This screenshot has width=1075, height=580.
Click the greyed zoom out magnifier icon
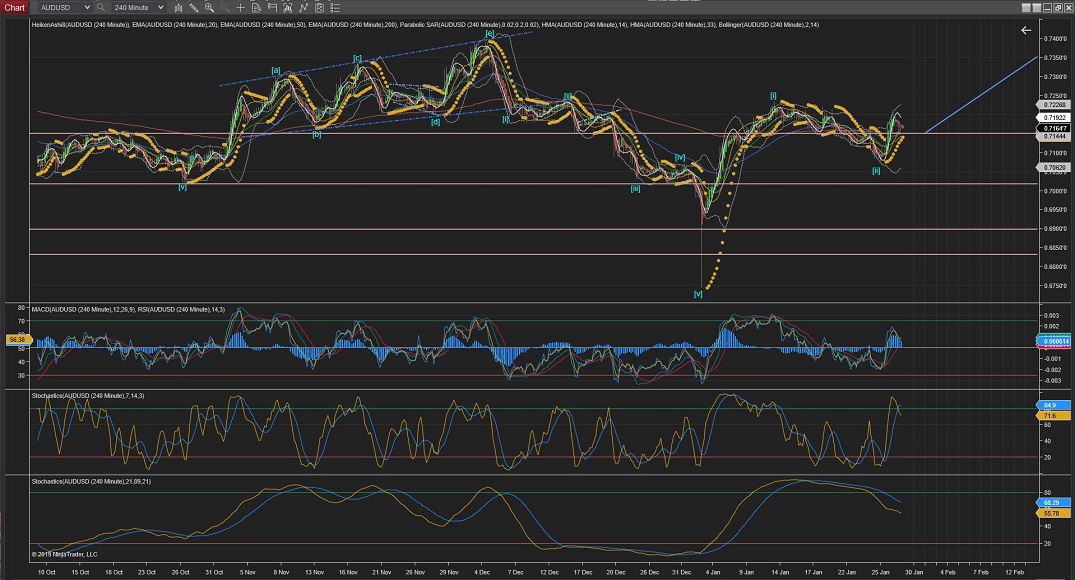(225, 8)
